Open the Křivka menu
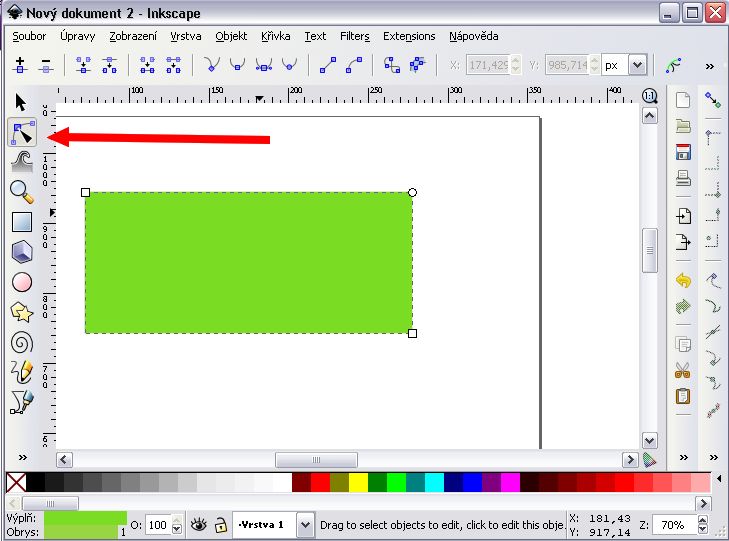This screenshot has height=541, width=729. click(x=276, y=36)
